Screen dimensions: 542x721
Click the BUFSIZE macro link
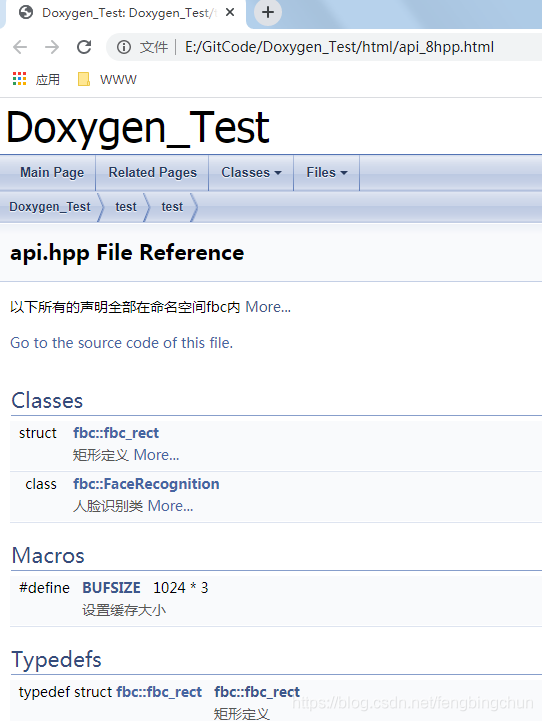coord(111,588)
